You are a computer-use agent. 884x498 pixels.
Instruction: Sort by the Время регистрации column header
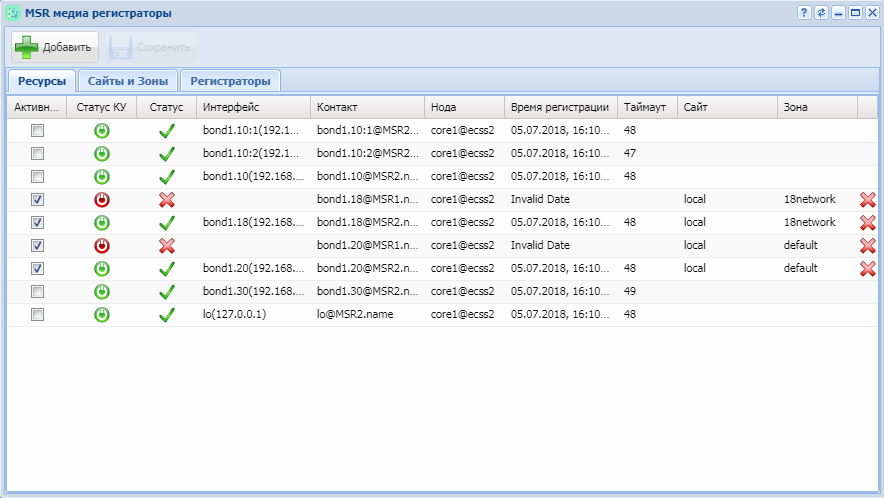click(x=560, y=107)
